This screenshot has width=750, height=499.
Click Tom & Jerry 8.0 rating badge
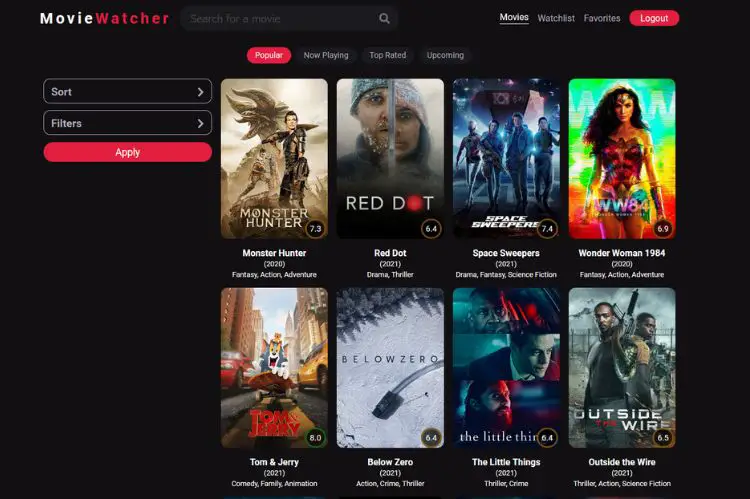click(315, 437)
